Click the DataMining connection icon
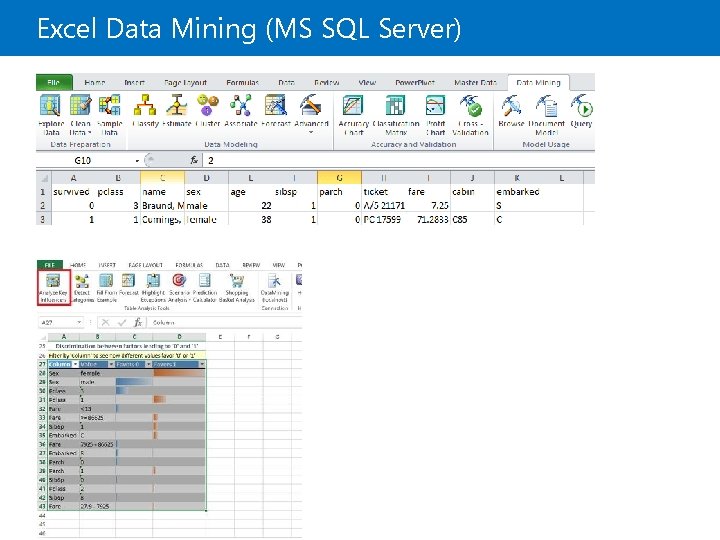Image resolution: width=720 pixels, height=540 pixels. coord(275,287)
